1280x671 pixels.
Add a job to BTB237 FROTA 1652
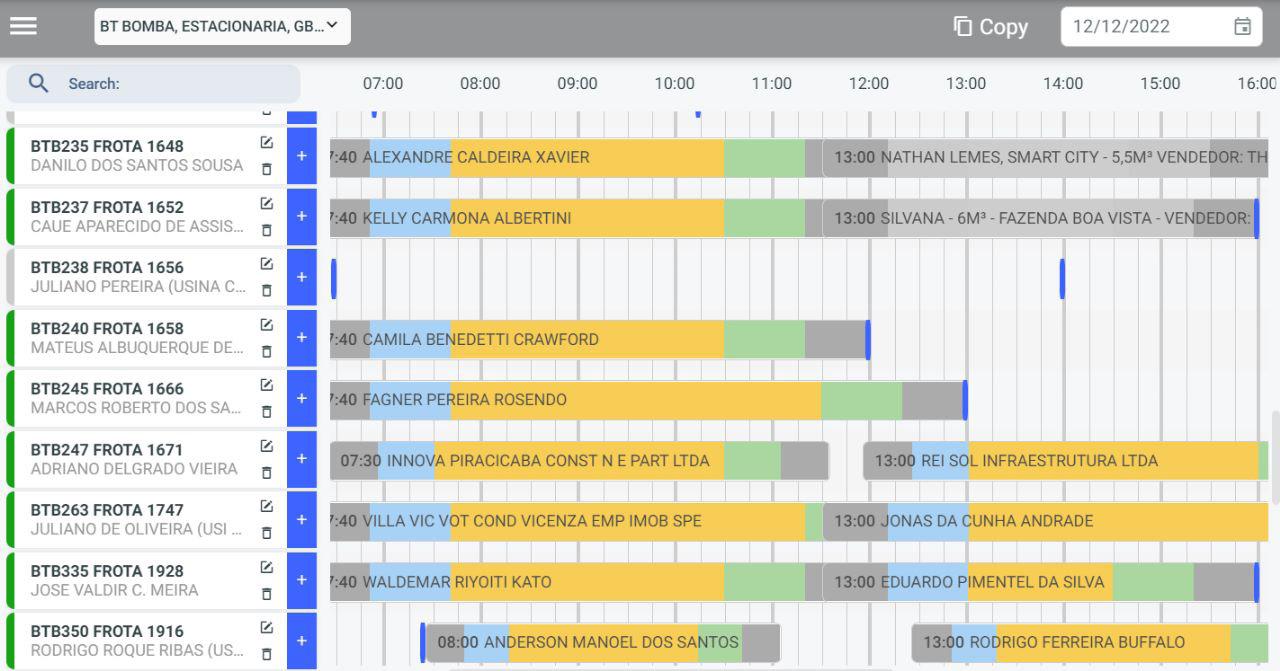pyautogui.click(x=302, y=217)
